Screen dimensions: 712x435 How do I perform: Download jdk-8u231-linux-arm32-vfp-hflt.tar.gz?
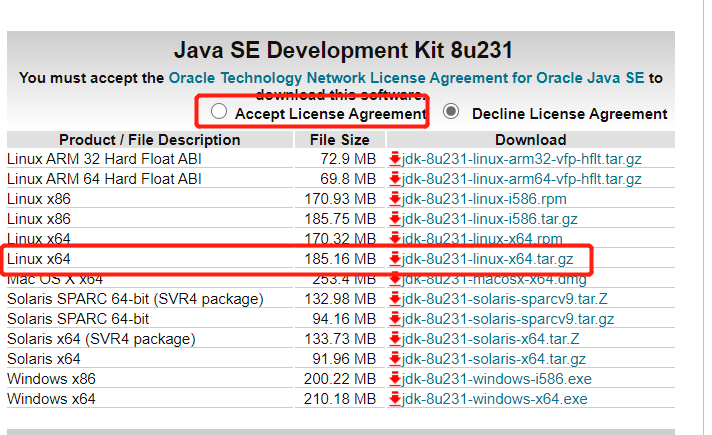point(521,159)
